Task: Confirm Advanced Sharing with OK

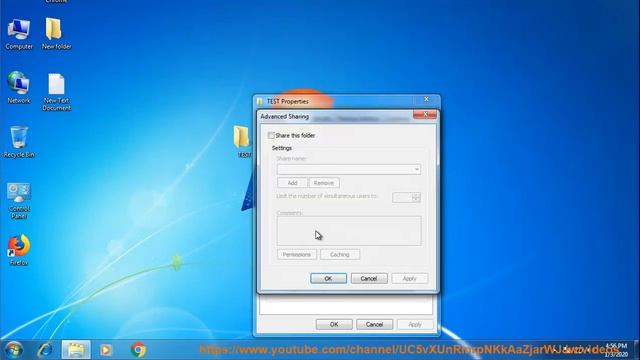Action: [328, 278]
